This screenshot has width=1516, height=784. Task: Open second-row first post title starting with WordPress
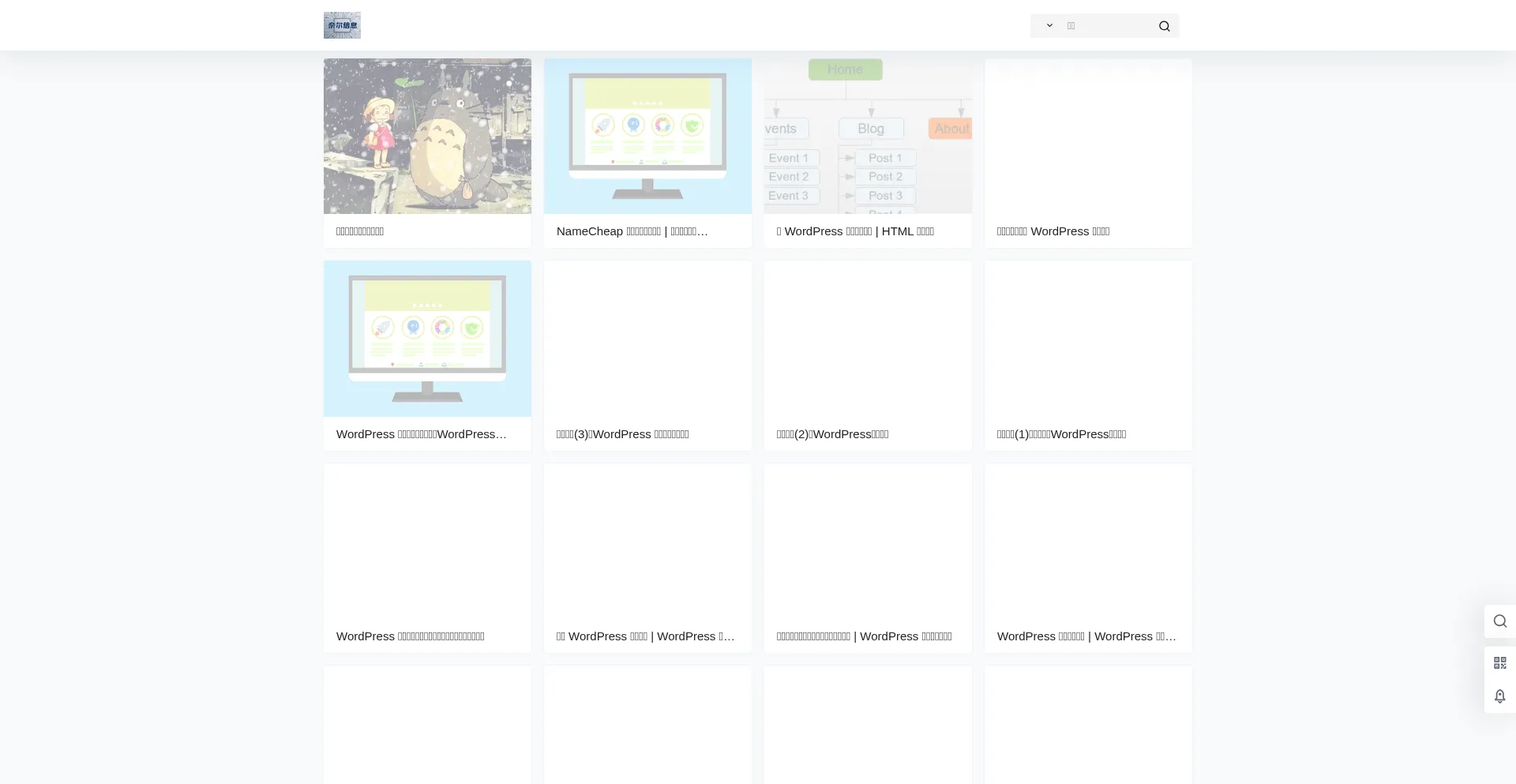421,434
